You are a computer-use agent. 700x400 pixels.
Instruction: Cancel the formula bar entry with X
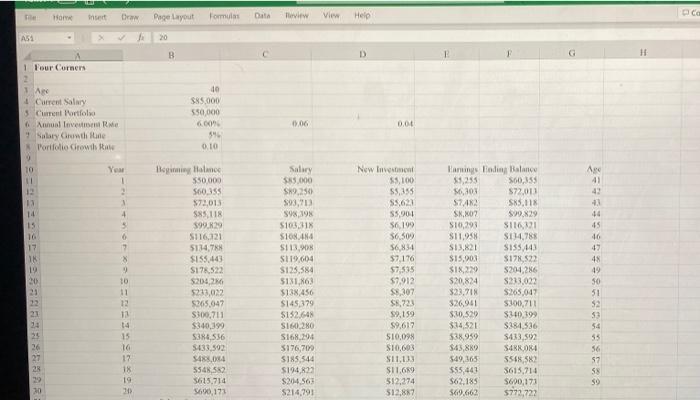pyautogui.click(x=101, y=38)
